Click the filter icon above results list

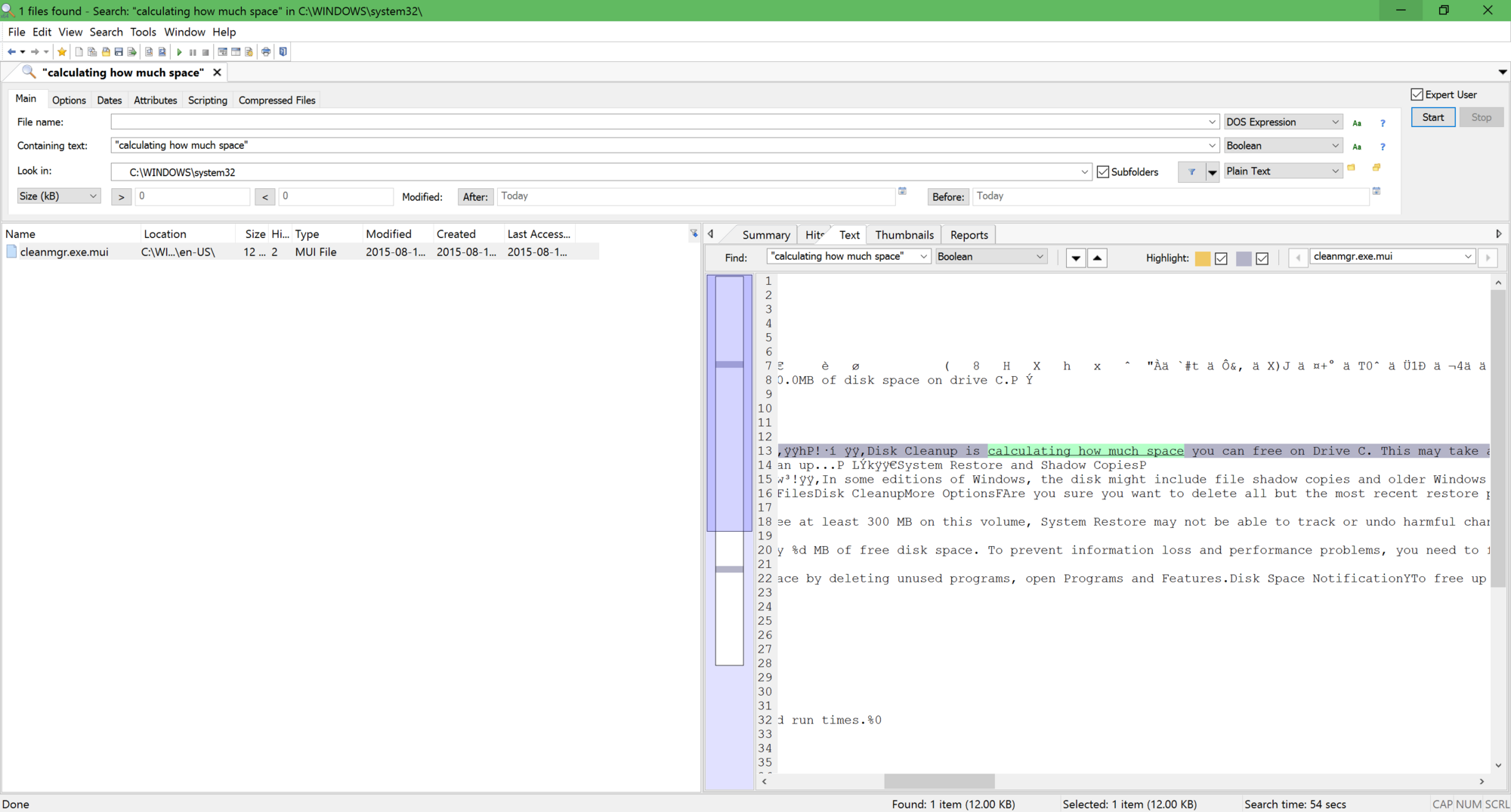[694, 234]
